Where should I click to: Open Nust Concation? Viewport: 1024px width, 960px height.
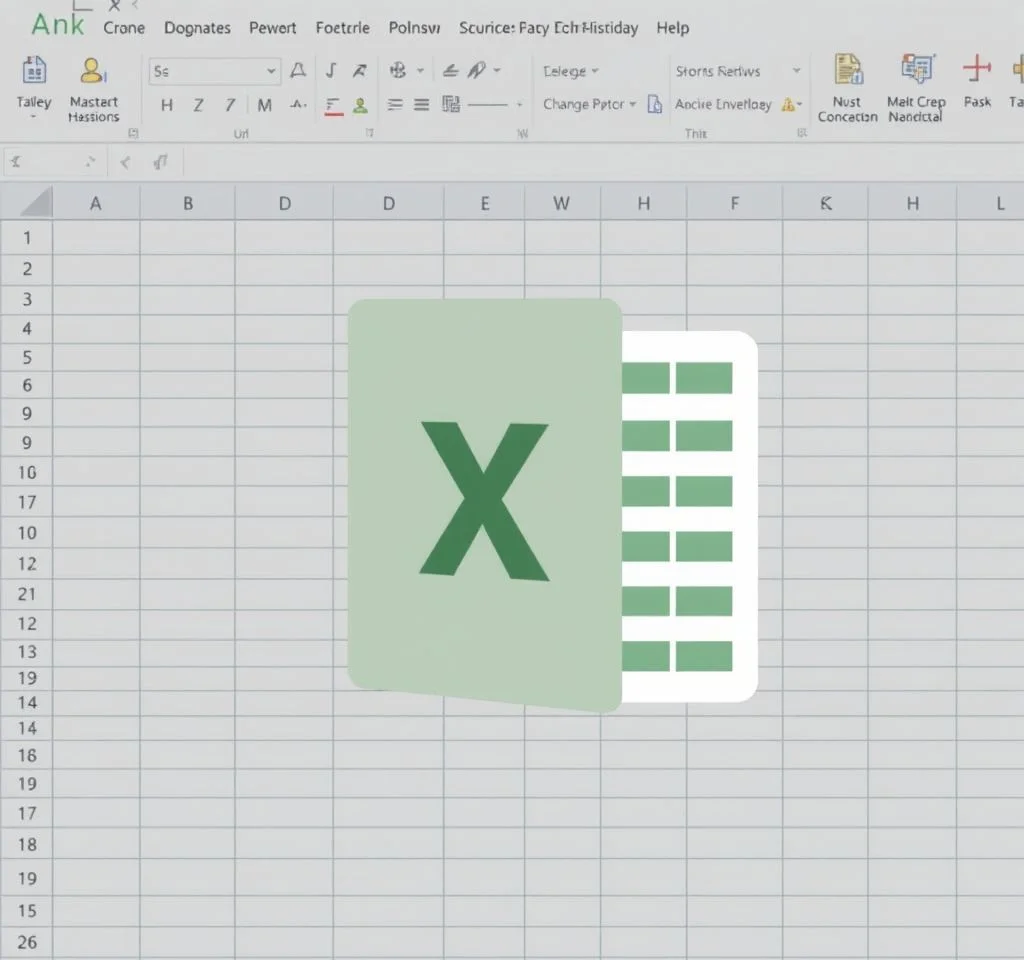pyautogui.click(x=848, y=89)
